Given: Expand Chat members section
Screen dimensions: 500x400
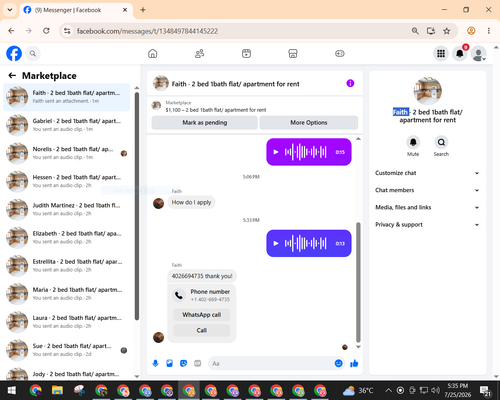Looking at the screenshot, I should coord(427,190).
